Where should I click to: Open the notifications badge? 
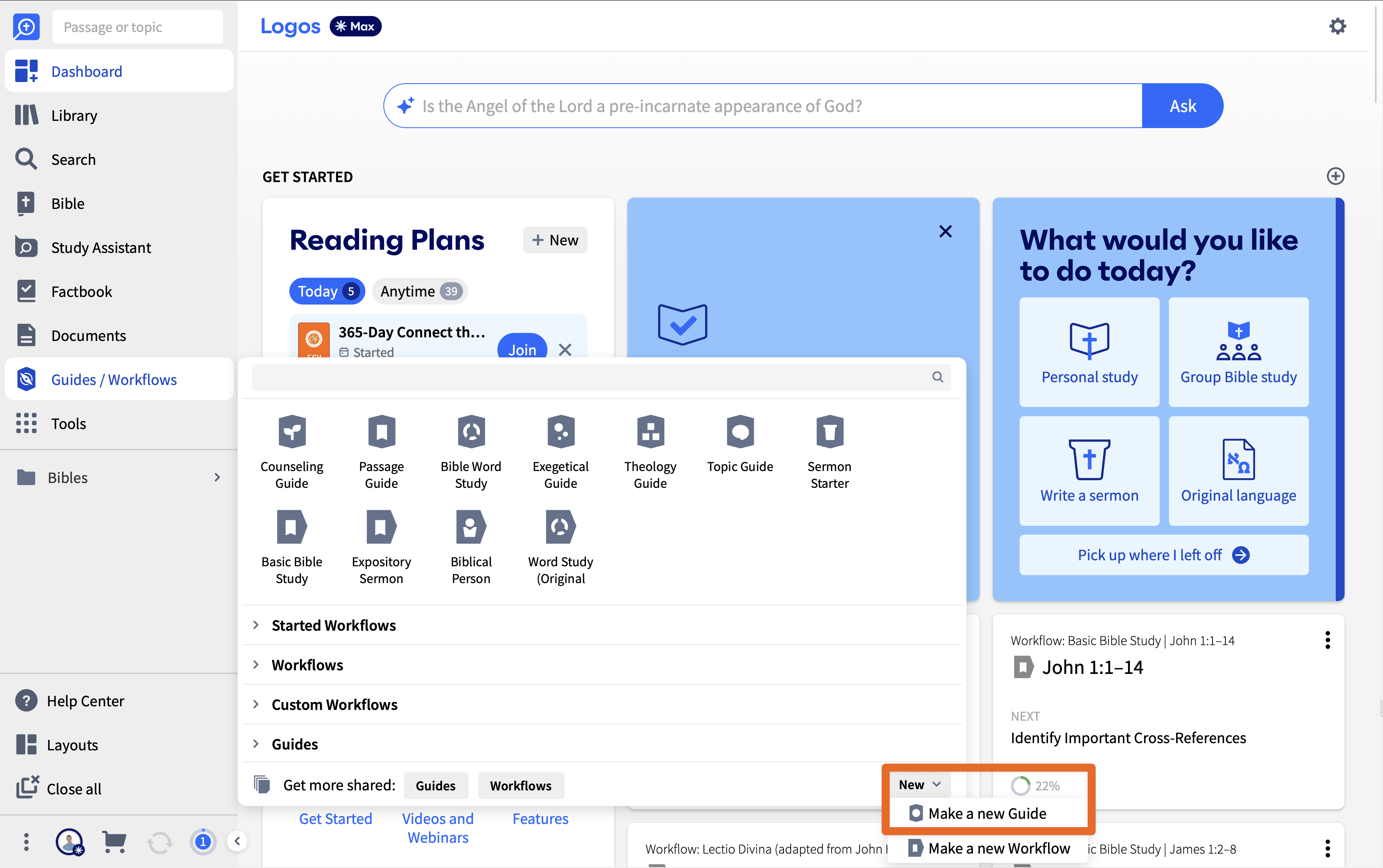pyautogui.click(x=202, y=842)
